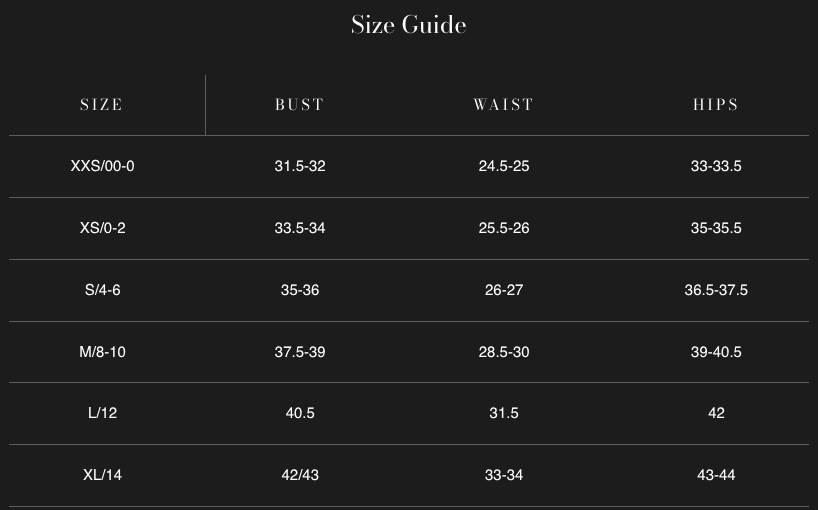The width and height of the screenshot is (818, 510).
Task: Select bust value 37.5-39
Action: click(x=300, y=352)
